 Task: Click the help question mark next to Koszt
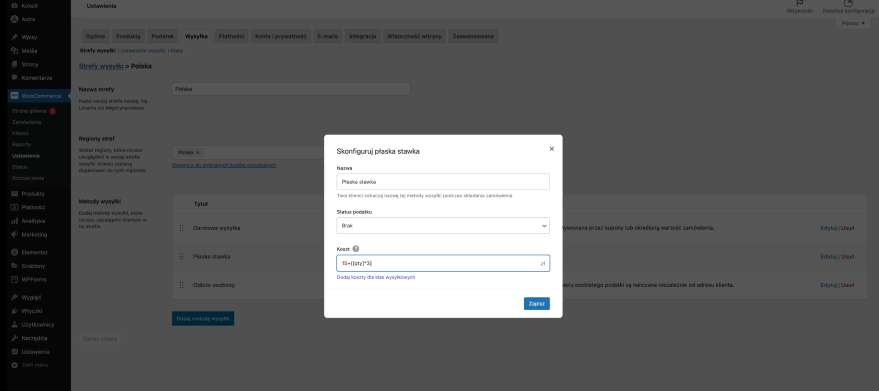pos(356,249)
